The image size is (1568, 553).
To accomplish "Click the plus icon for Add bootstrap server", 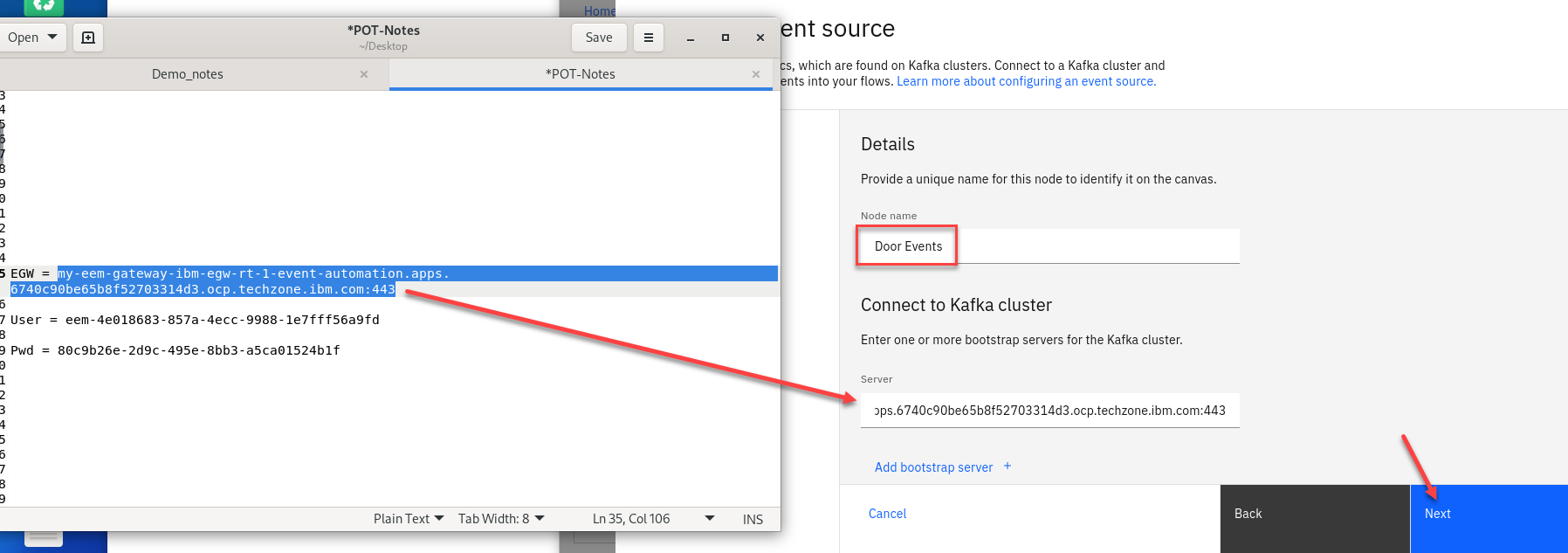I will (1008, 467).
